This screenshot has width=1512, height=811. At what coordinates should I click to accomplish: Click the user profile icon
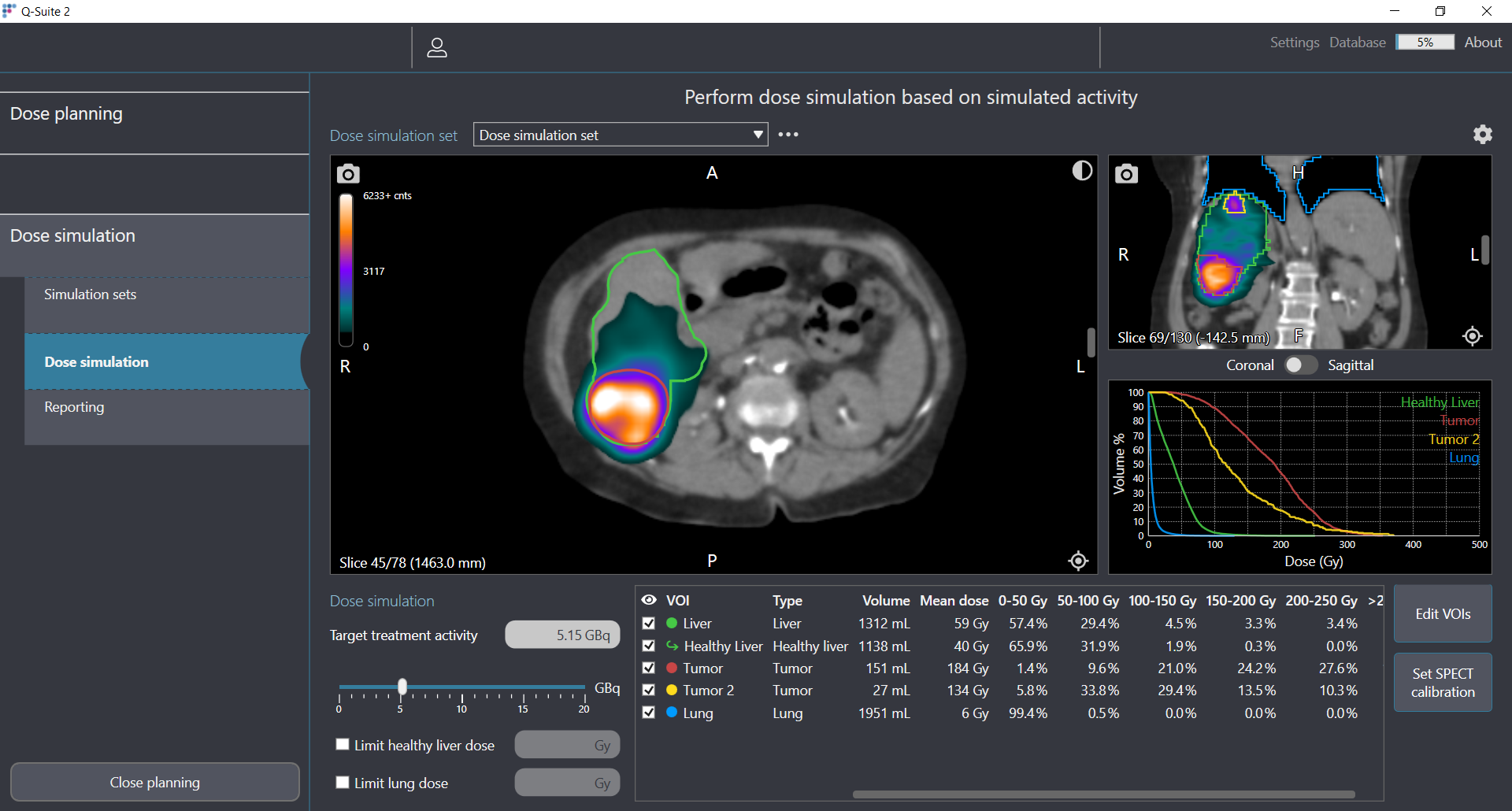437,48
